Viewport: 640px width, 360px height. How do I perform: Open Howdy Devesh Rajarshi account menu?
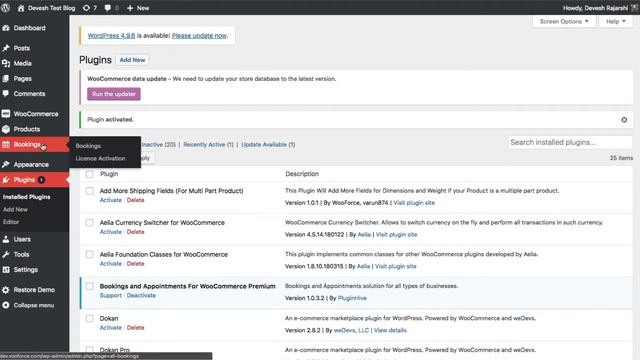click(600, 8)
